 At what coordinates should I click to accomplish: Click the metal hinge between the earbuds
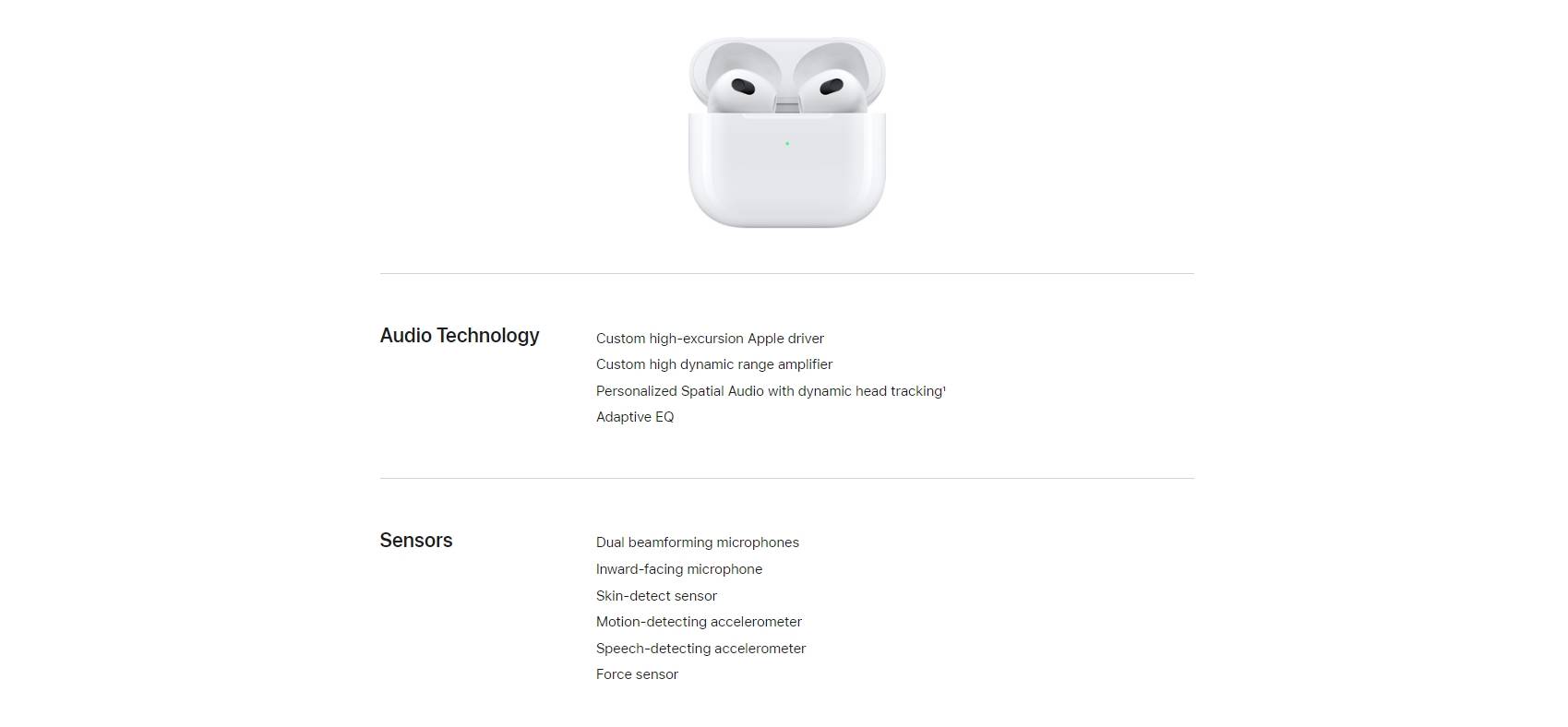[786, 105]
